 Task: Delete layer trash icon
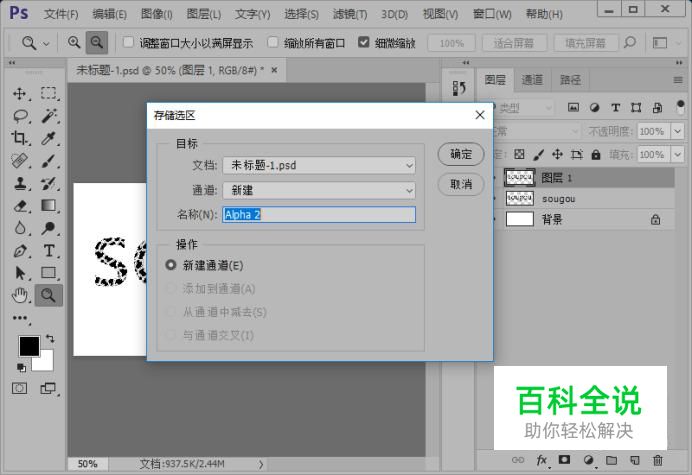coord(658,460)
